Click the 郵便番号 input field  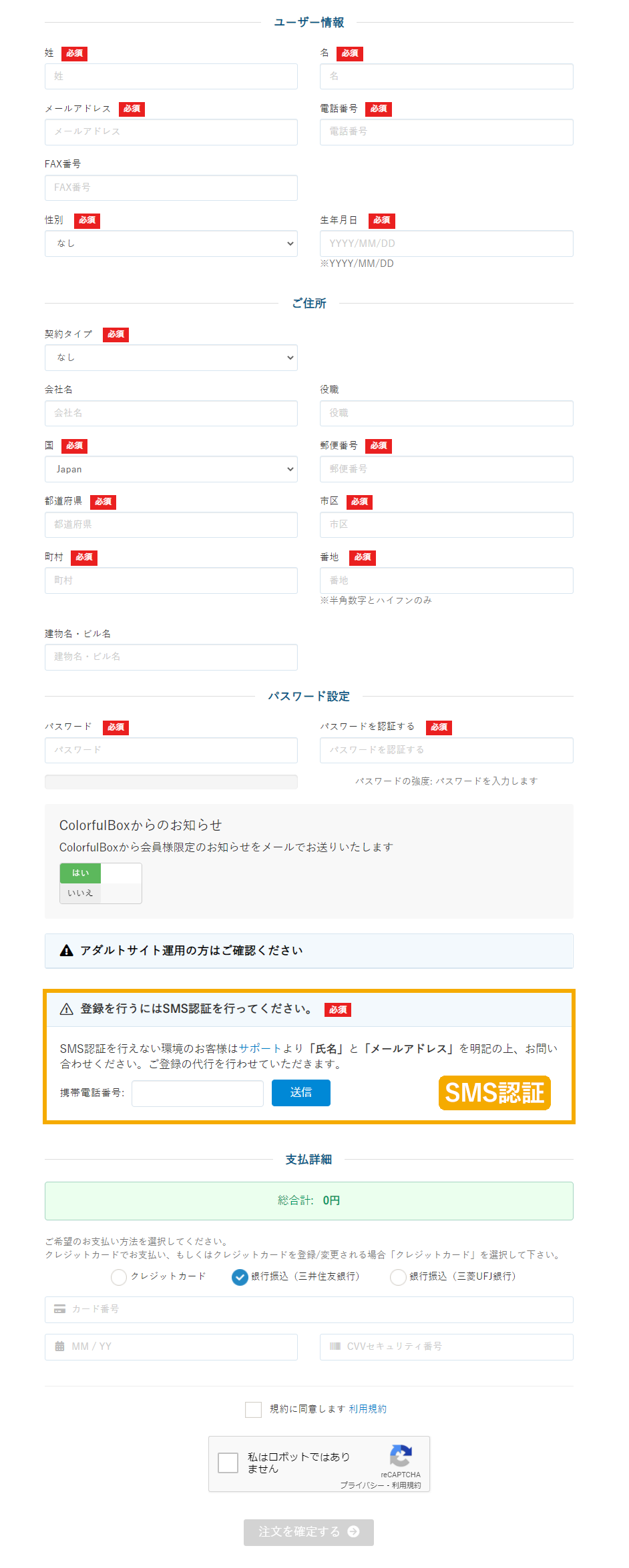point(446,469)
